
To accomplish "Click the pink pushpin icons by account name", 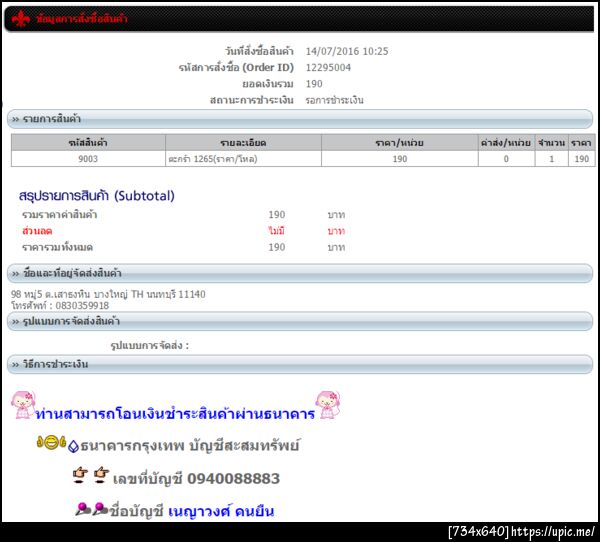I will [x=92, y=508].
